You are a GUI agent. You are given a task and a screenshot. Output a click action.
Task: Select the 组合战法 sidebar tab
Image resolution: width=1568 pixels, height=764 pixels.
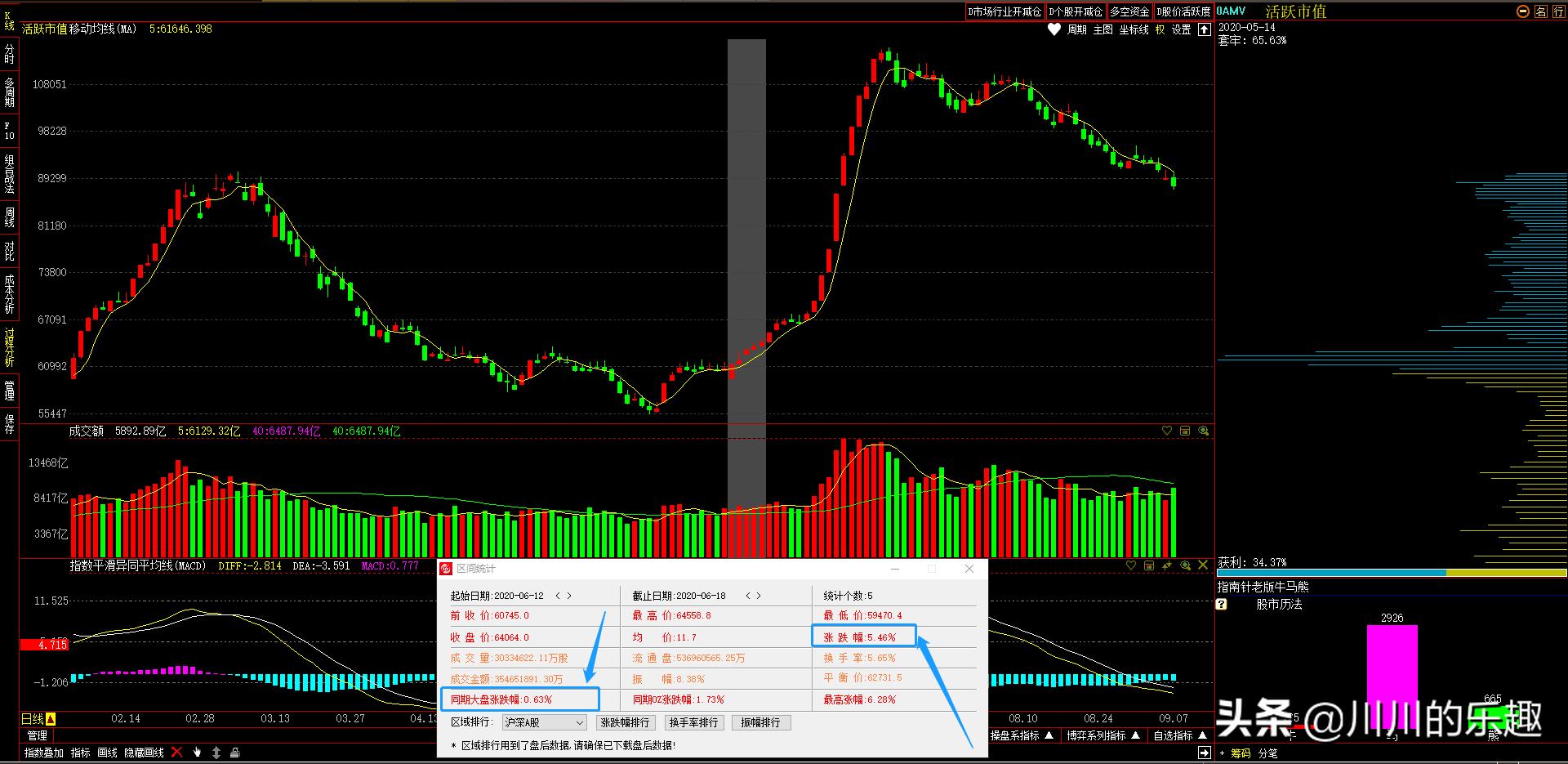tap(9, 174)
